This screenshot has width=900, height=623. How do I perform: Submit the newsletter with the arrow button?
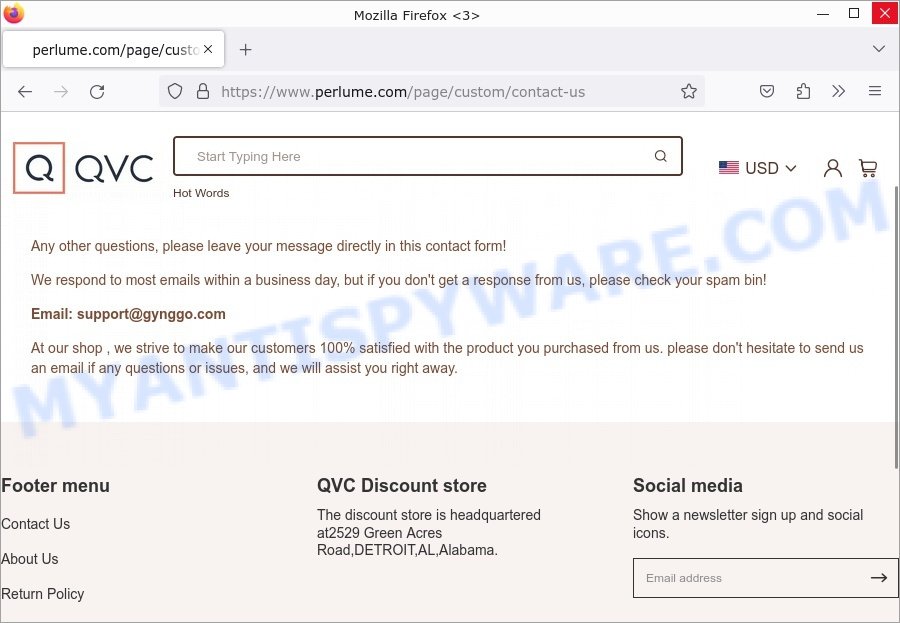pos(879,578)
